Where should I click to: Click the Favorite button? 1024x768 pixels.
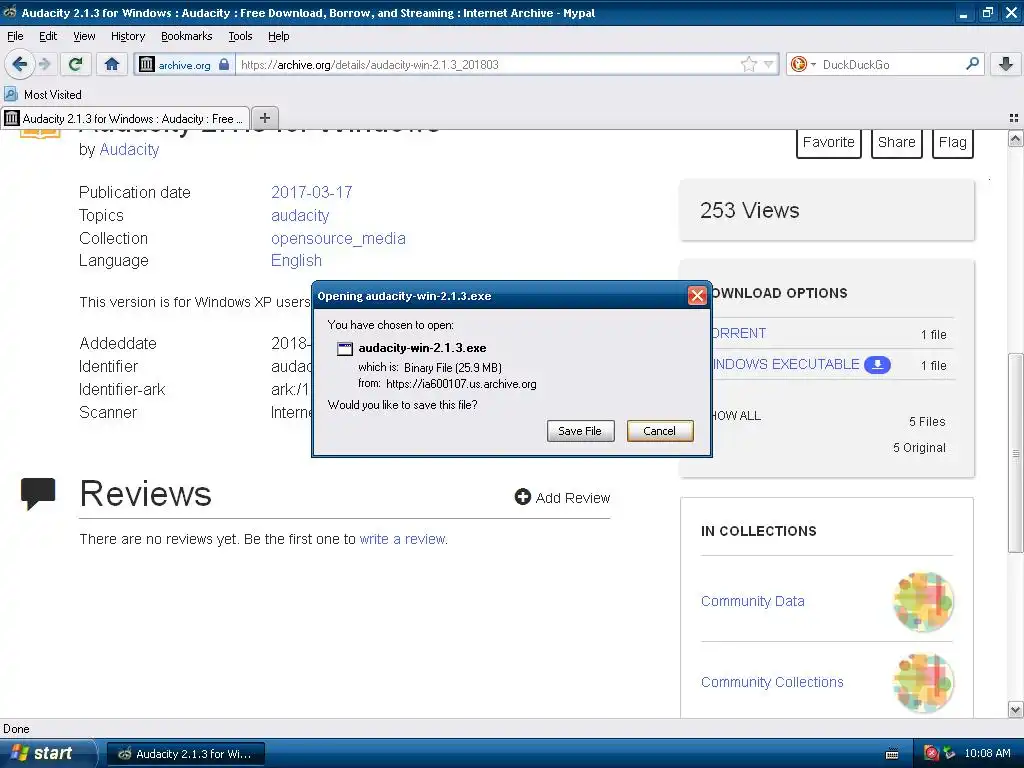tap(829, 142)
